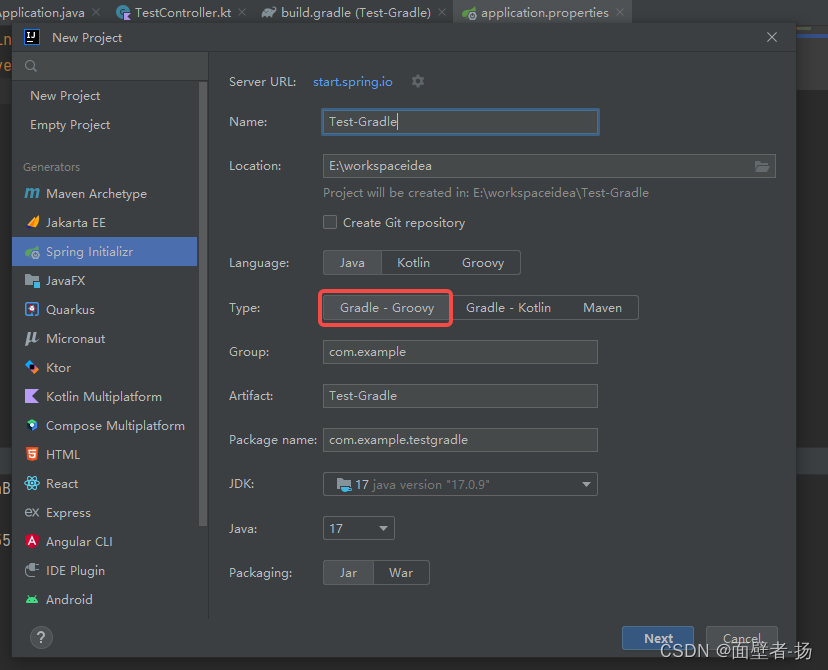Click the Jakarta EE icon

point(33,222)
